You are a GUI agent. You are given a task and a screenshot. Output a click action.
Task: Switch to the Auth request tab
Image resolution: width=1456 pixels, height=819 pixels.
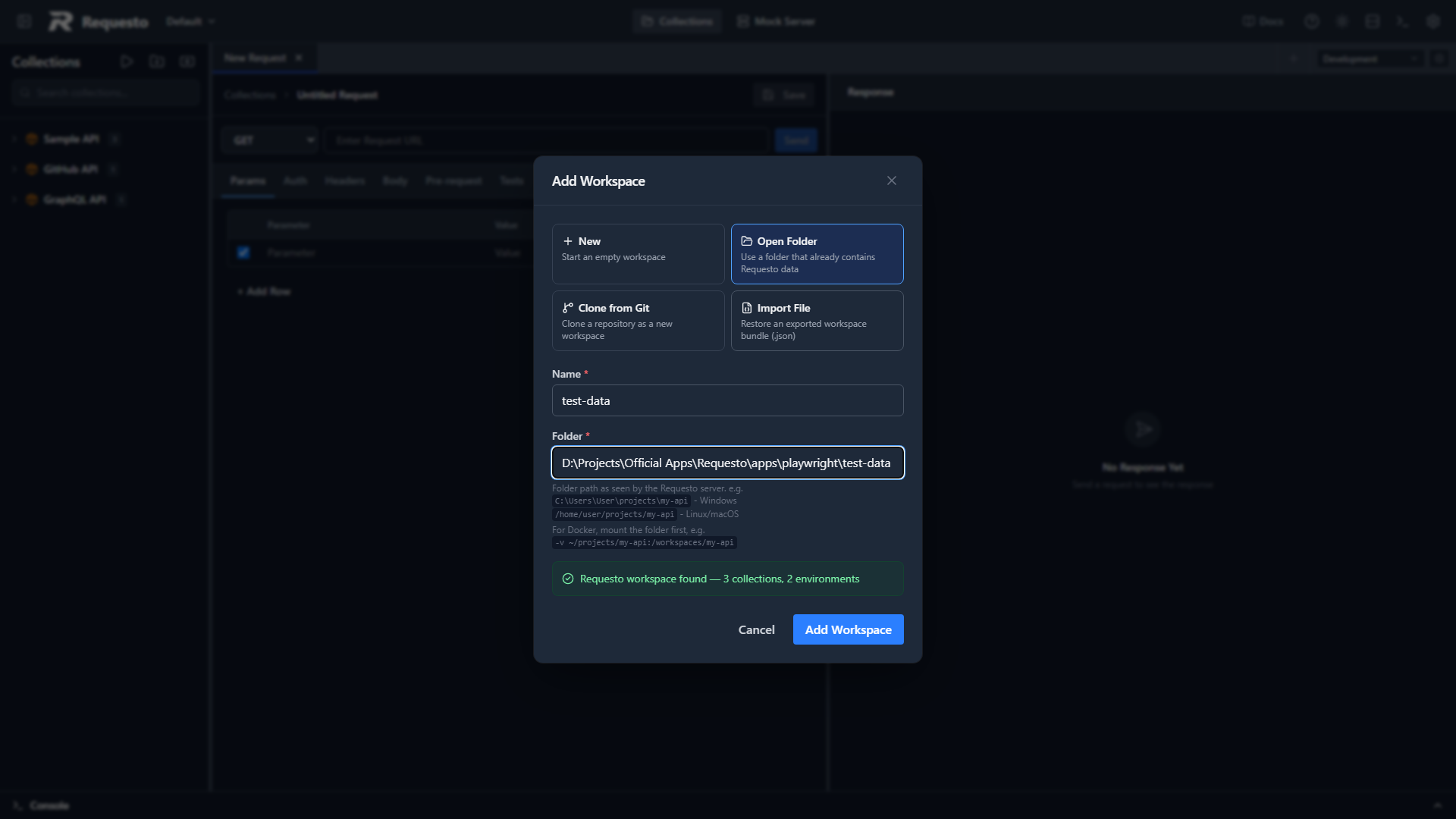coord(295,180)
